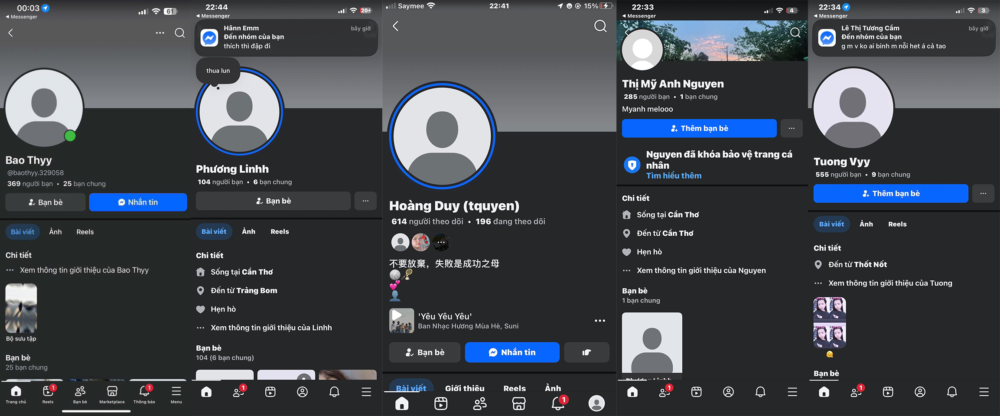Select the Reels tab on Phương Linhh's profile
Viewport: 1000px width, 416px height.
click(280, 231)
